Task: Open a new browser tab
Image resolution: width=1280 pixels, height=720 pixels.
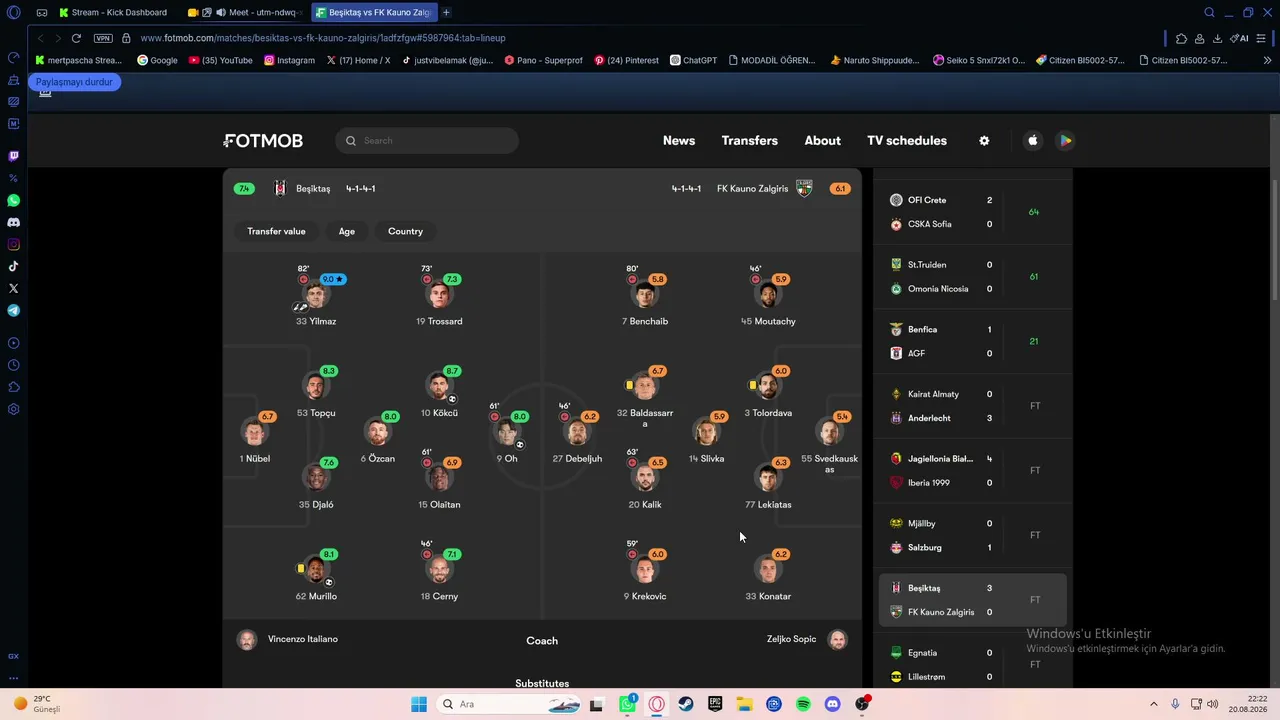Action: pyautogui.click(x=446, y=12)
